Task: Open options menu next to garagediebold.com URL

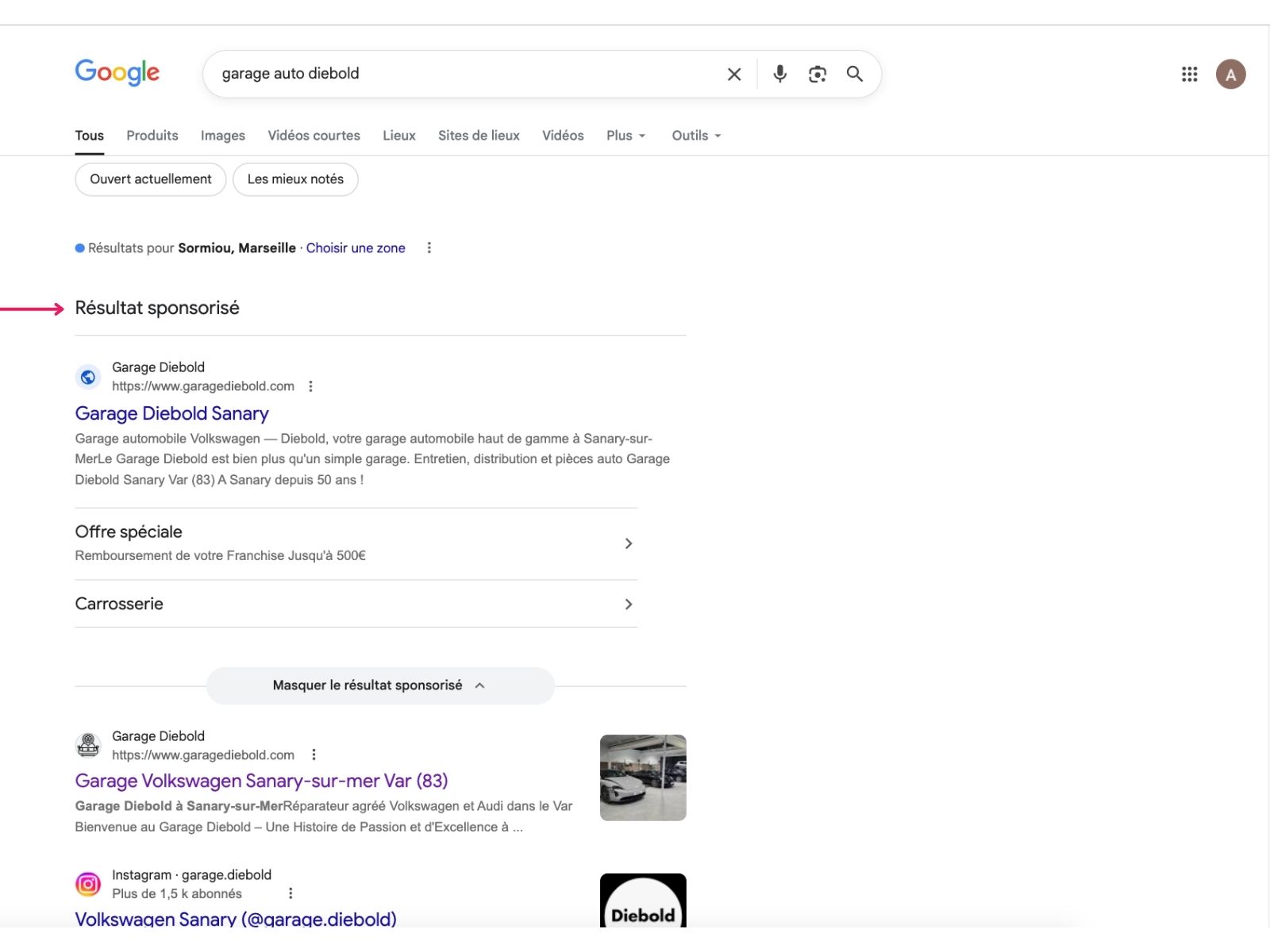Action: (x=311, y=386)
